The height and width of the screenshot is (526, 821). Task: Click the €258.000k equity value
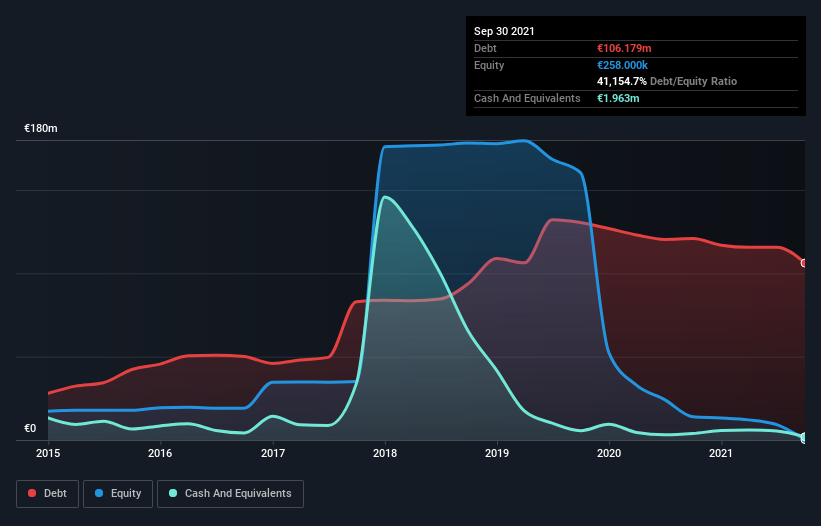(x=623, y=65)
